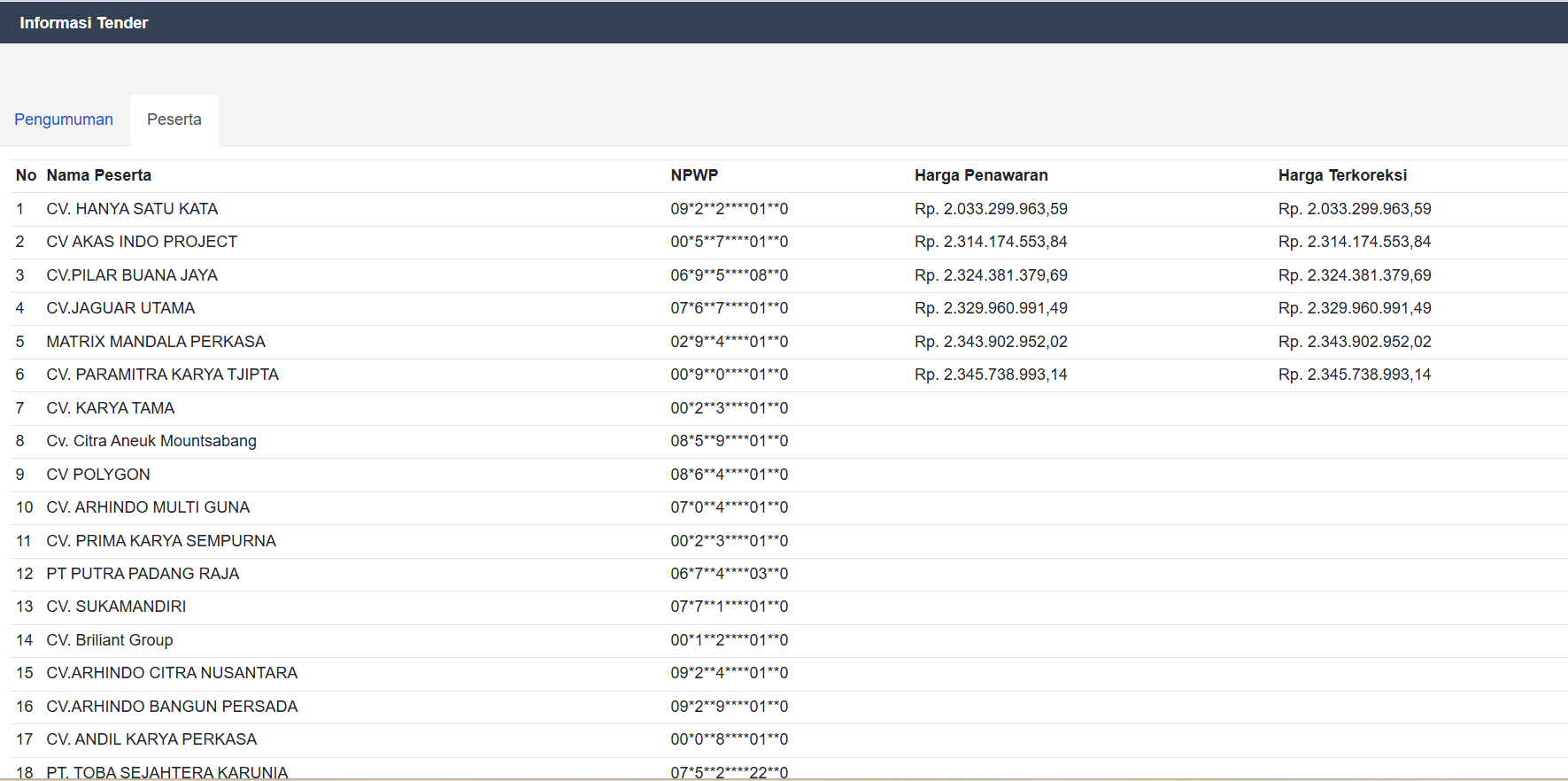Click NPWP value 00*5**7****01**0
This screenshot has width=1568, height=781.
click(x=730, y=242)
